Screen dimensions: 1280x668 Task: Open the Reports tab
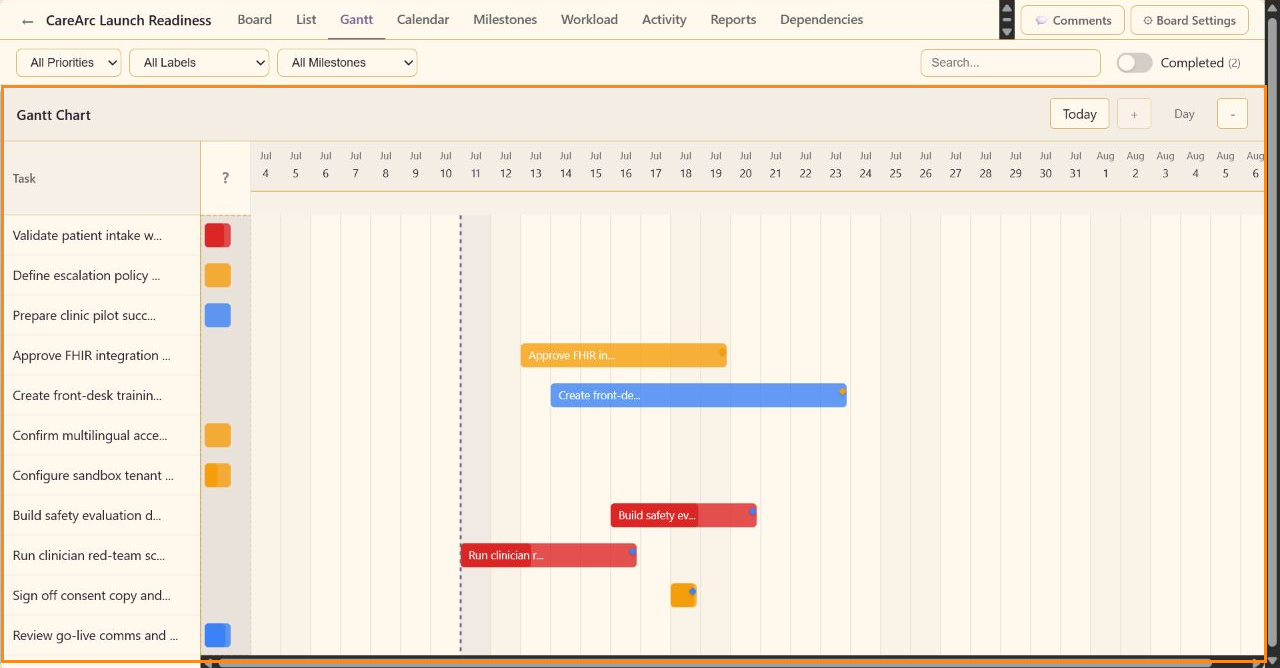click(733, 20)
